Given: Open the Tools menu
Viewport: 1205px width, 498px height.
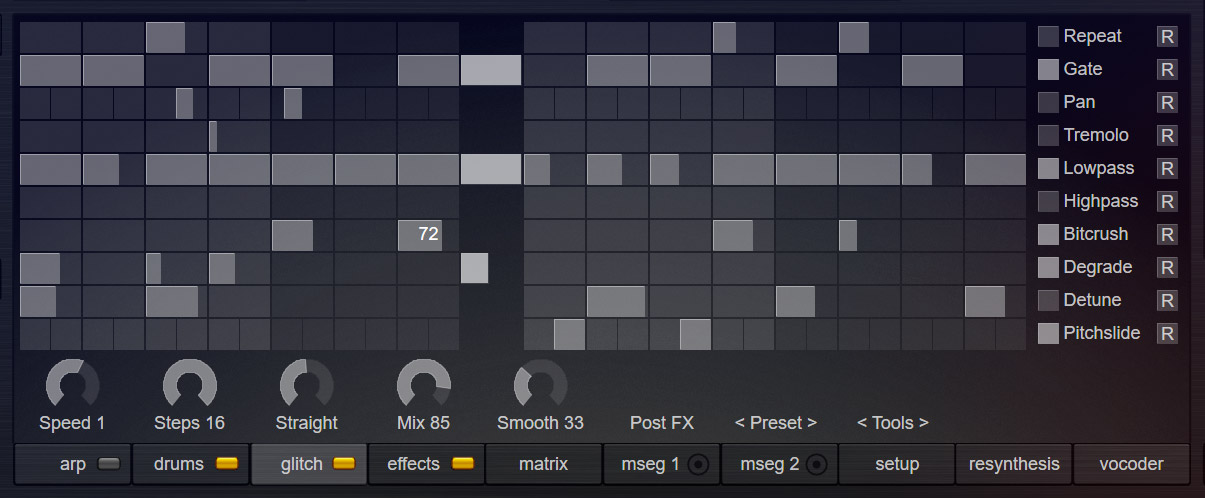Looking at the screenshot, I should click(893, 423).
